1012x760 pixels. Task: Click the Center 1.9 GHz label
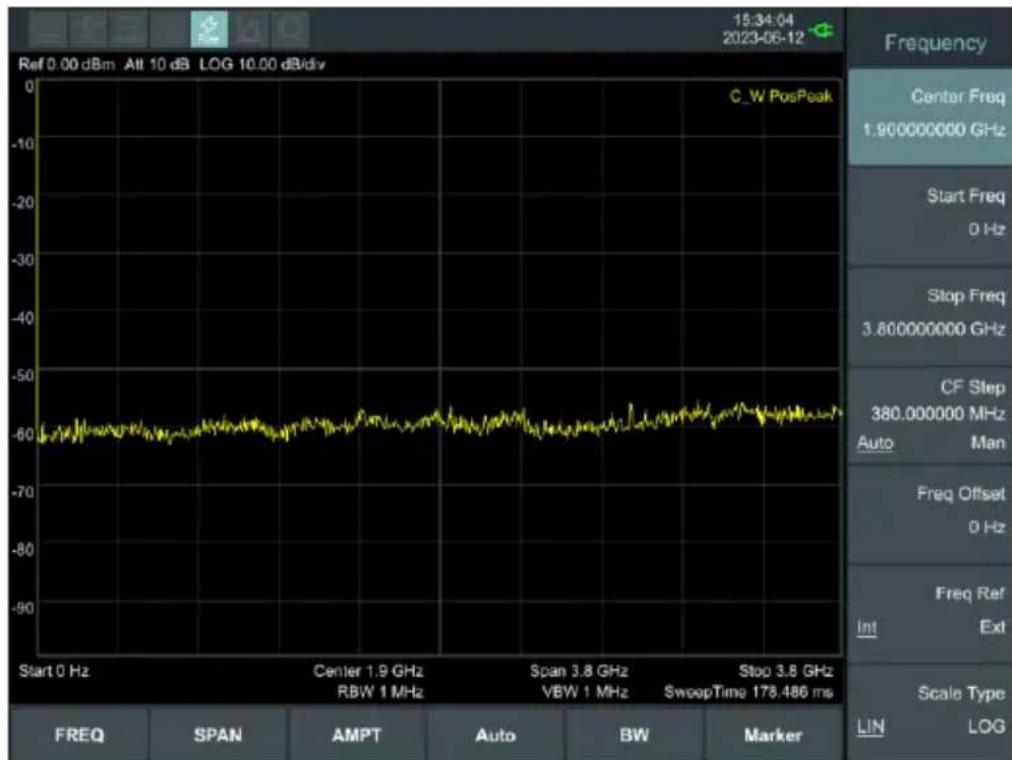(x=369, y=671)
